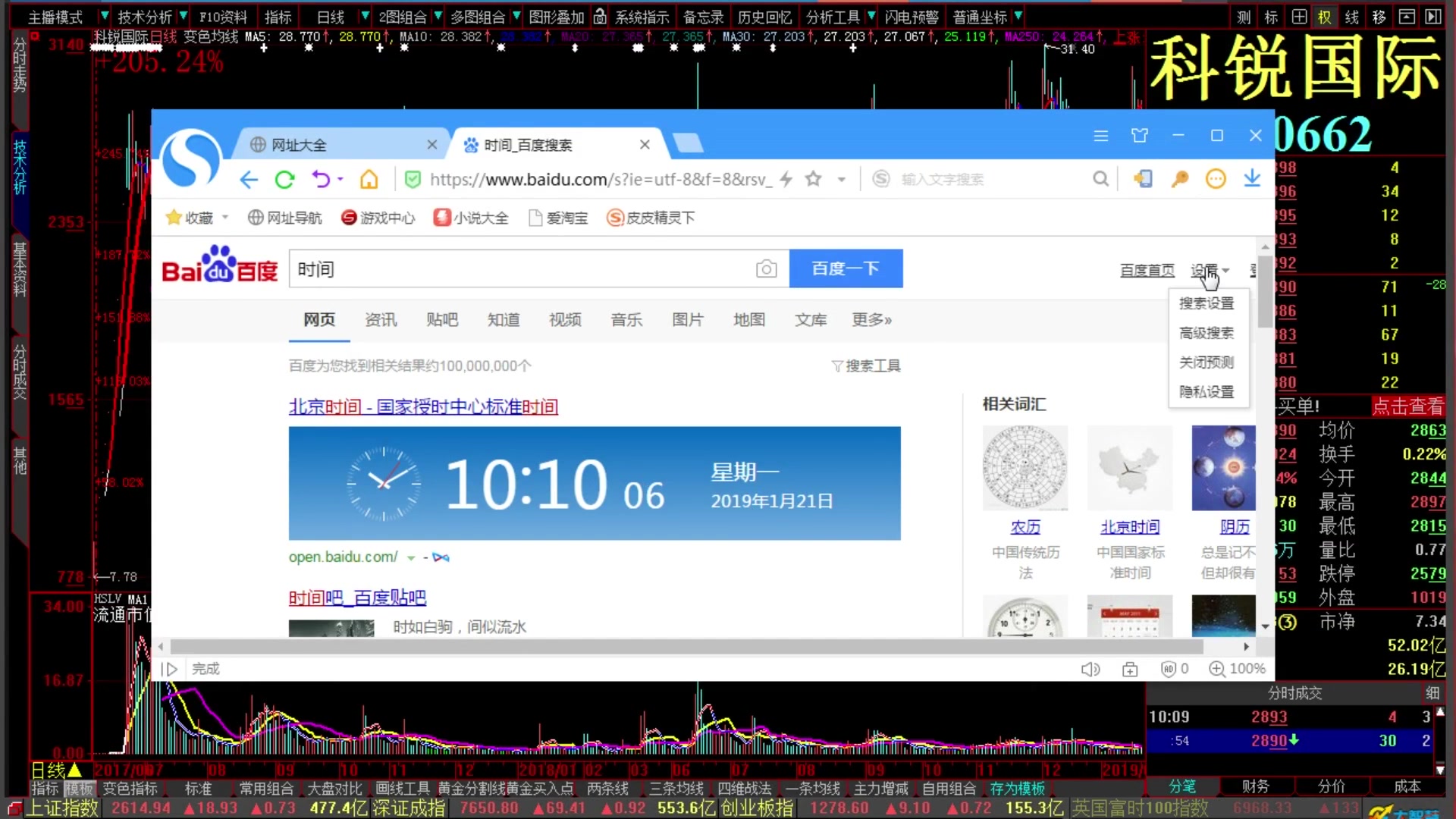Mute page audio with the speaker icon

1091,669
